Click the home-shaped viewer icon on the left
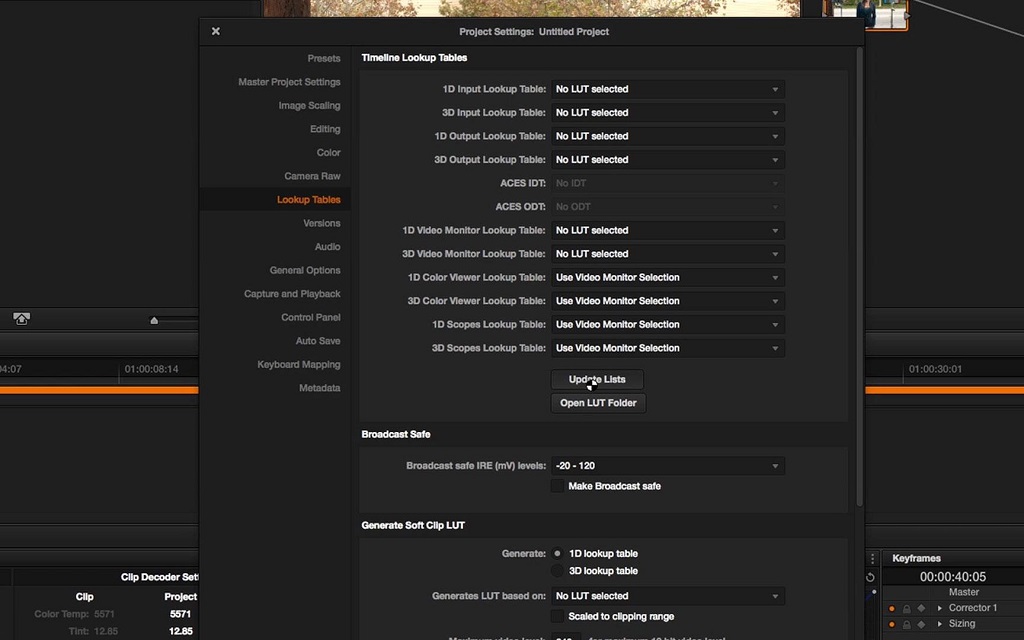Viewport: 1024px width, 640px height. 22,318
